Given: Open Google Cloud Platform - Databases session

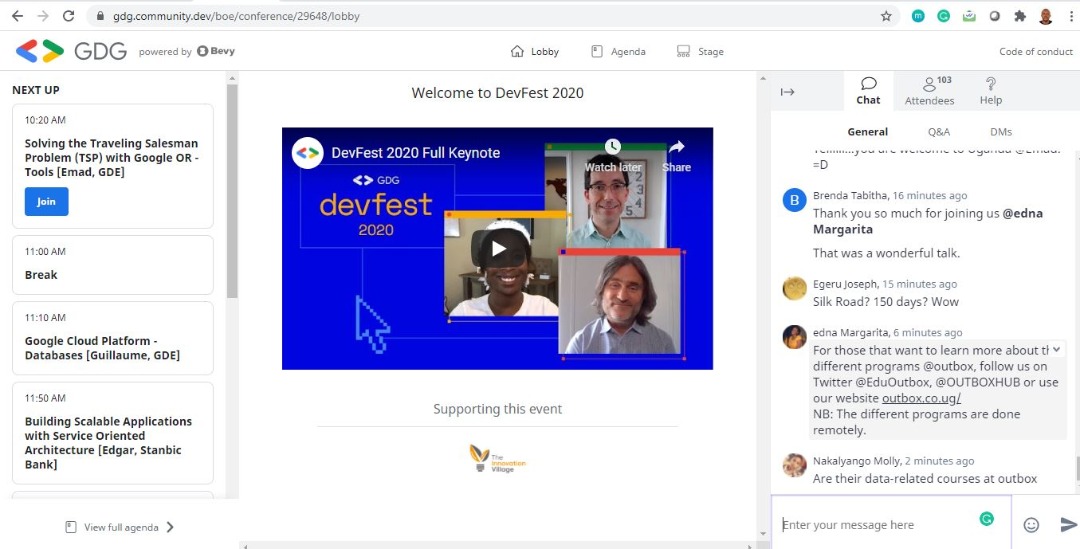Looking at the screenshot, I should pos(113,338).
